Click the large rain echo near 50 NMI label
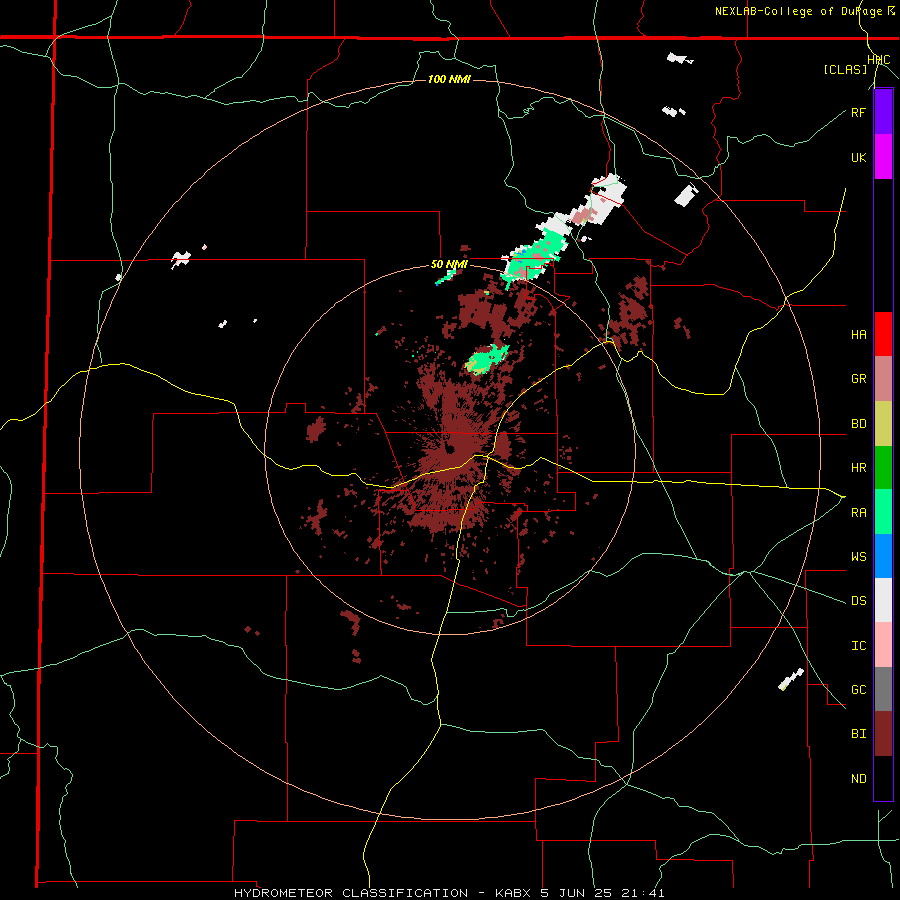 coord(534,255)
